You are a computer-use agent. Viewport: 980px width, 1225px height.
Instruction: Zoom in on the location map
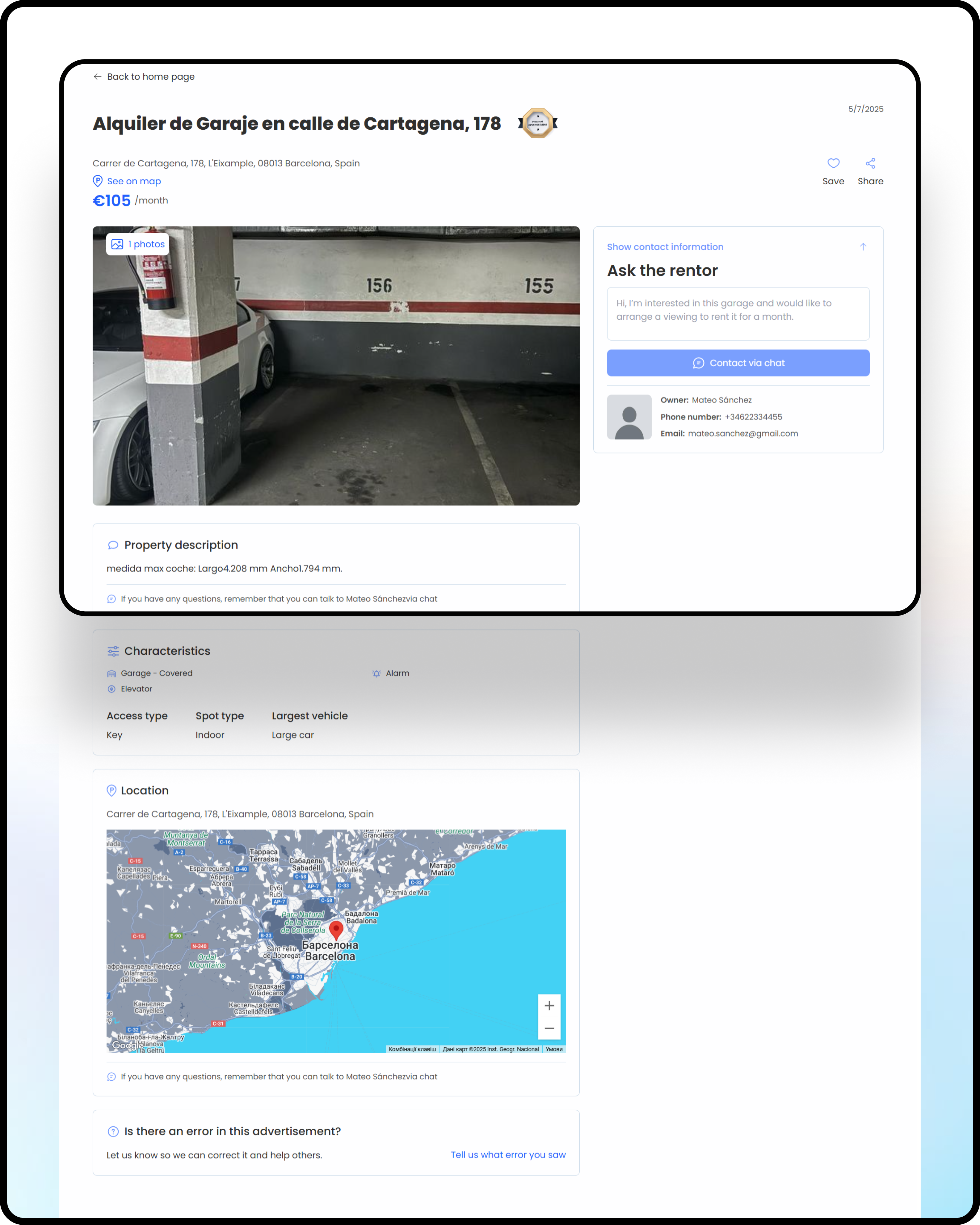coord(549,1006)
